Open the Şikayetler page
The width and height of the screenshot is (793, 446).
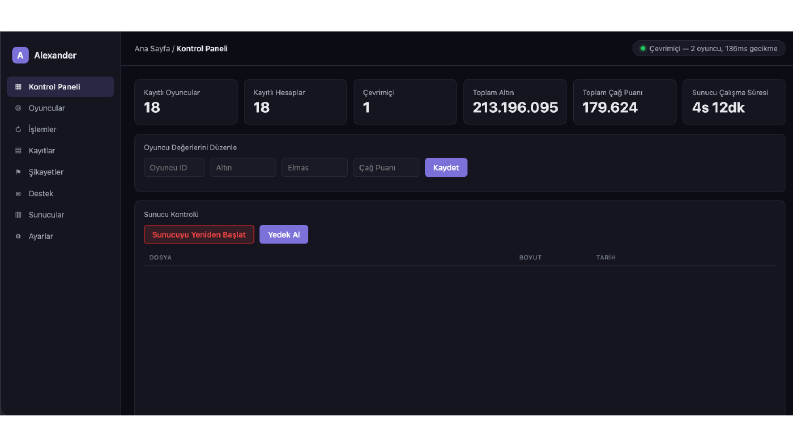[60, 172]
